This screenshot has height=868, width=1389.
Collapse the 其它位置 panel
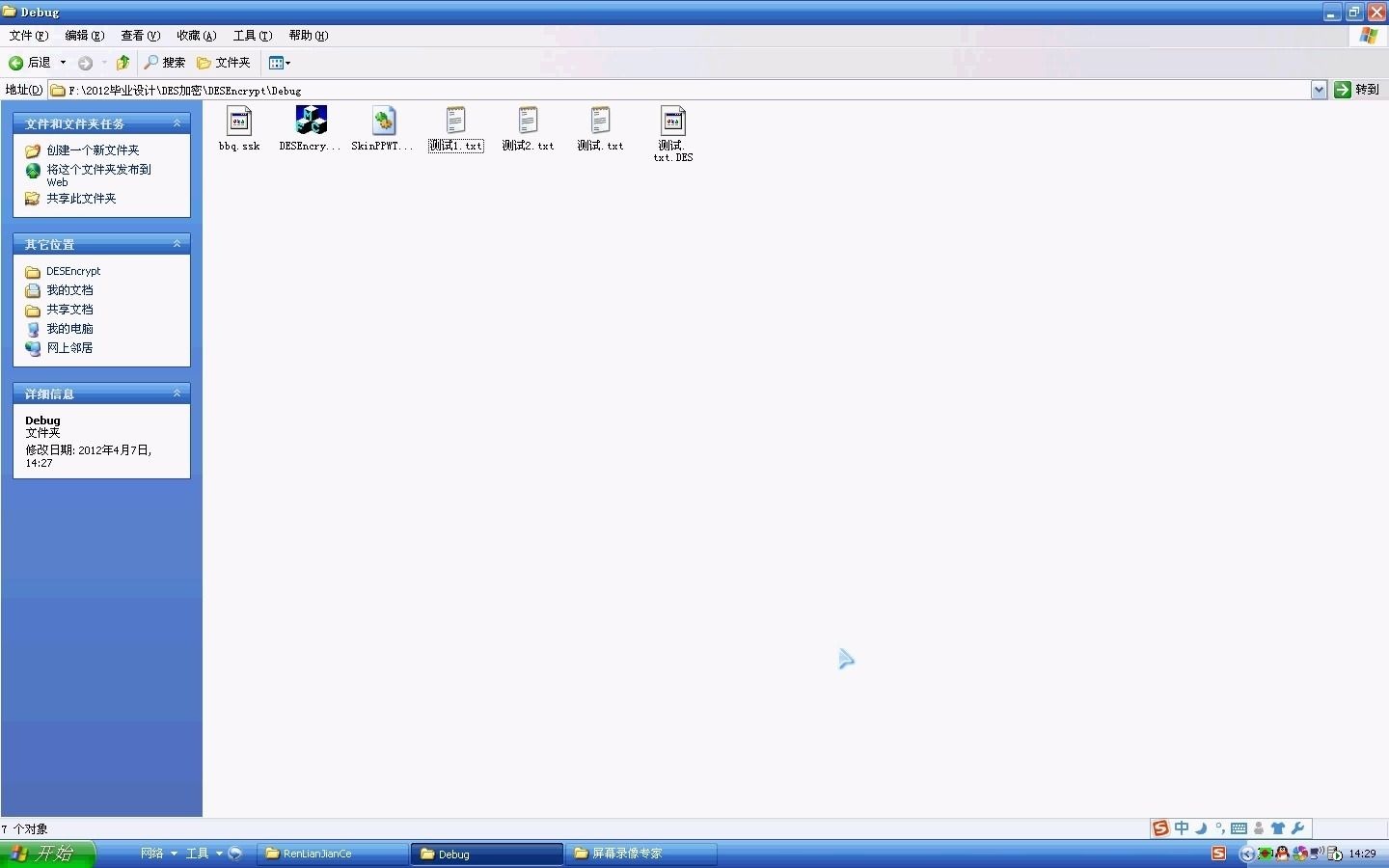pyautogui.click(x=177, y=244)
